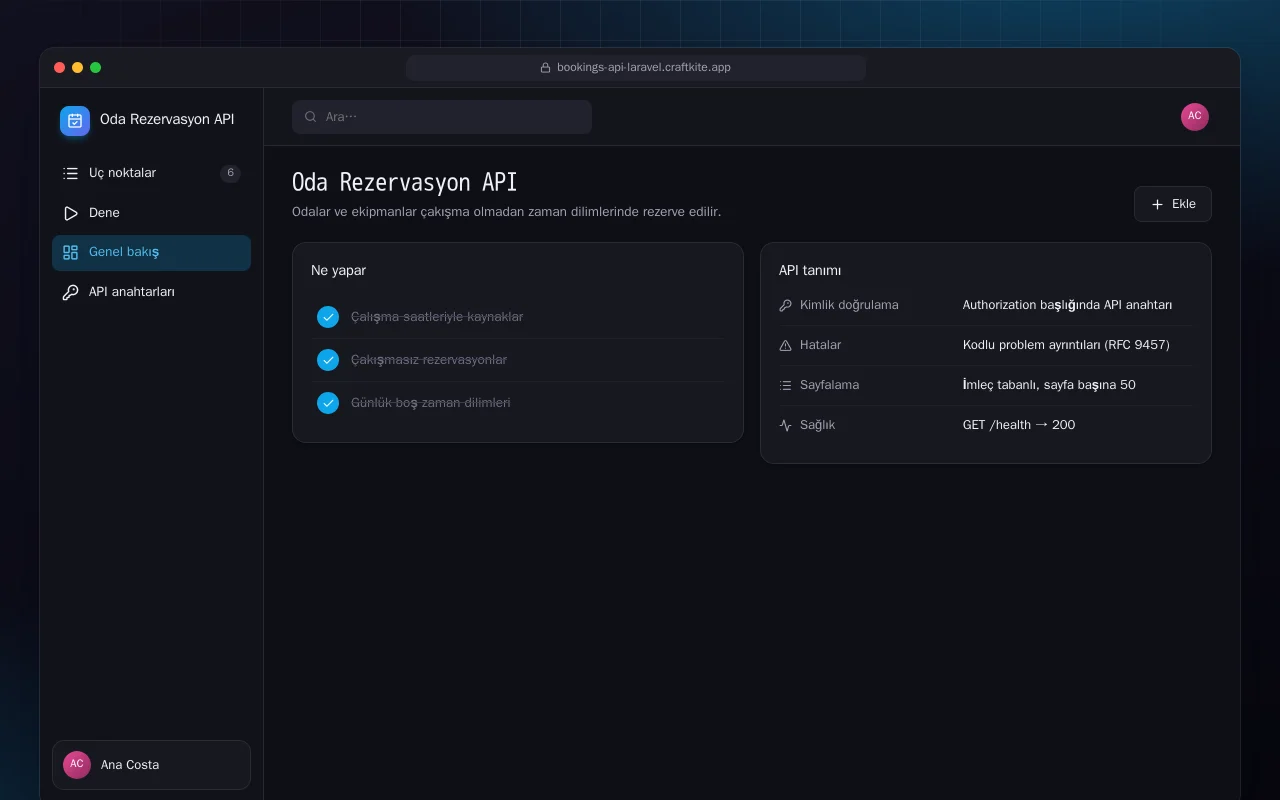
Task: Click the Ne yapar card title
Action: 338,270
